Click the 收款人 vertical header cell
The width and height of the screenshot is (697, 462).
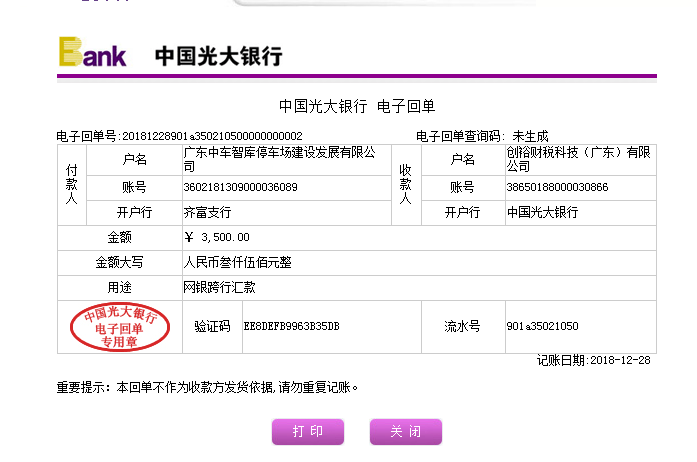click(406, 185)
